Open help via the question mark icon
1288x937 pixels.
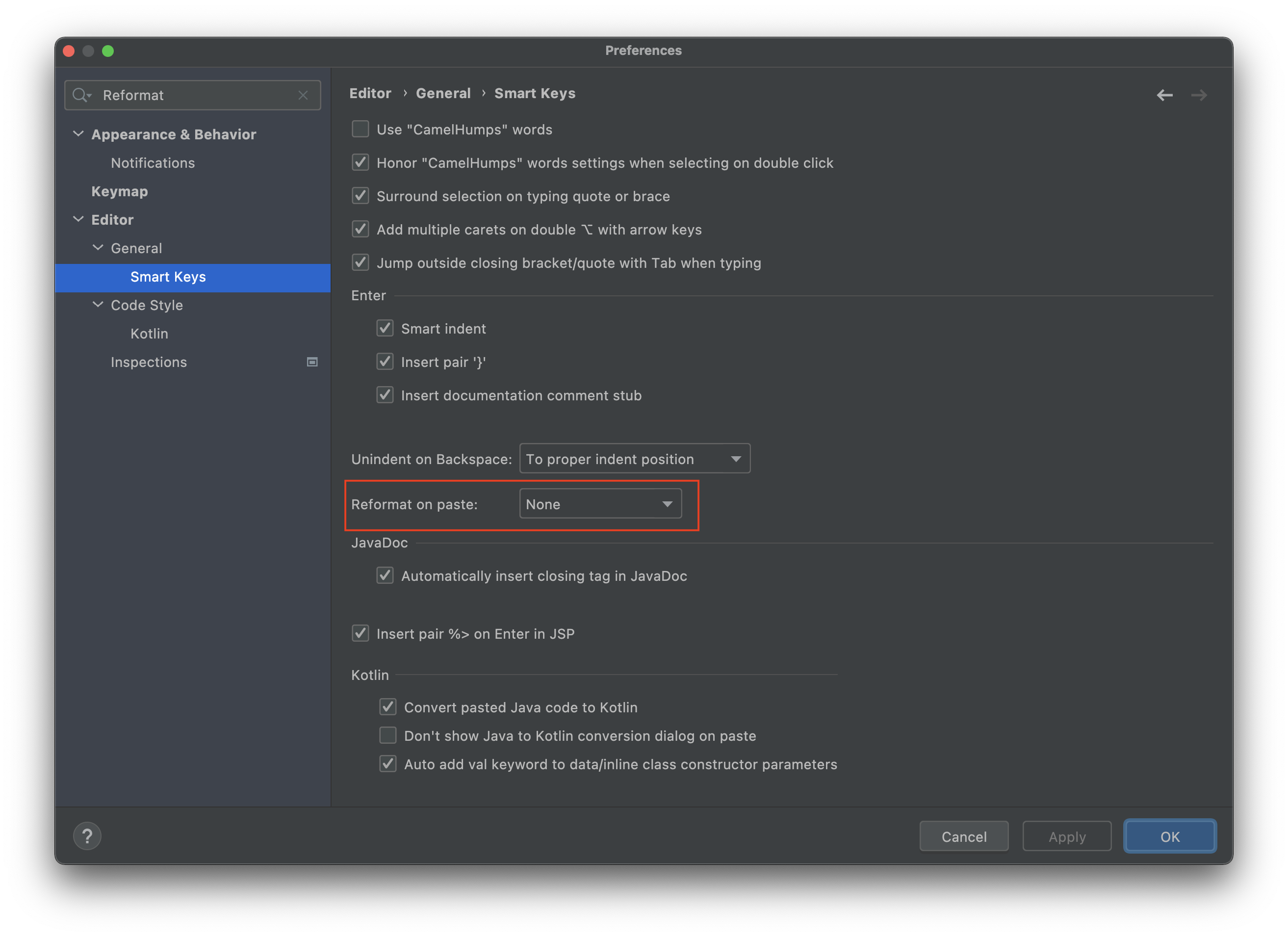pos(87,835)
